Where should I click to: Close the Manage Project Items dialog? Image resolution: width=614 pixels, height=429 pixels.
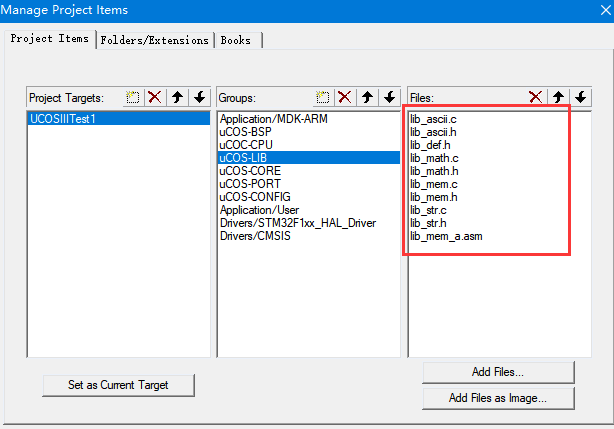[605, 10]
